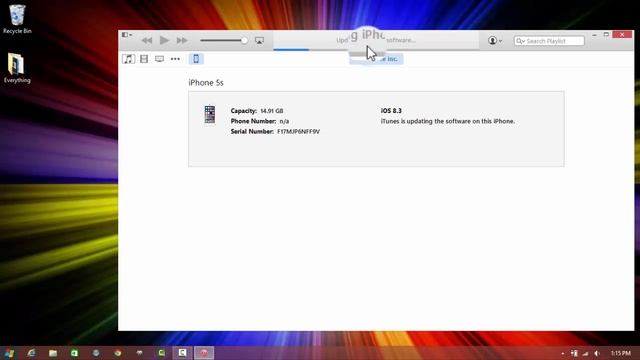Open the white C recorder taskbar icon
The image size is (640, 360).
tap(182, 353)
